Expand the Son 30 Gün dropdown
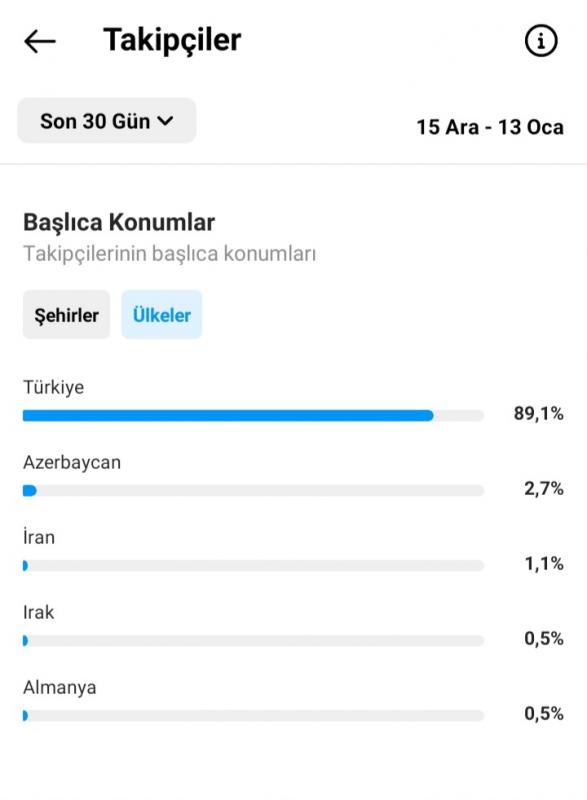The image size is (587, 800). pyautogui.click(x=107, y=121)
